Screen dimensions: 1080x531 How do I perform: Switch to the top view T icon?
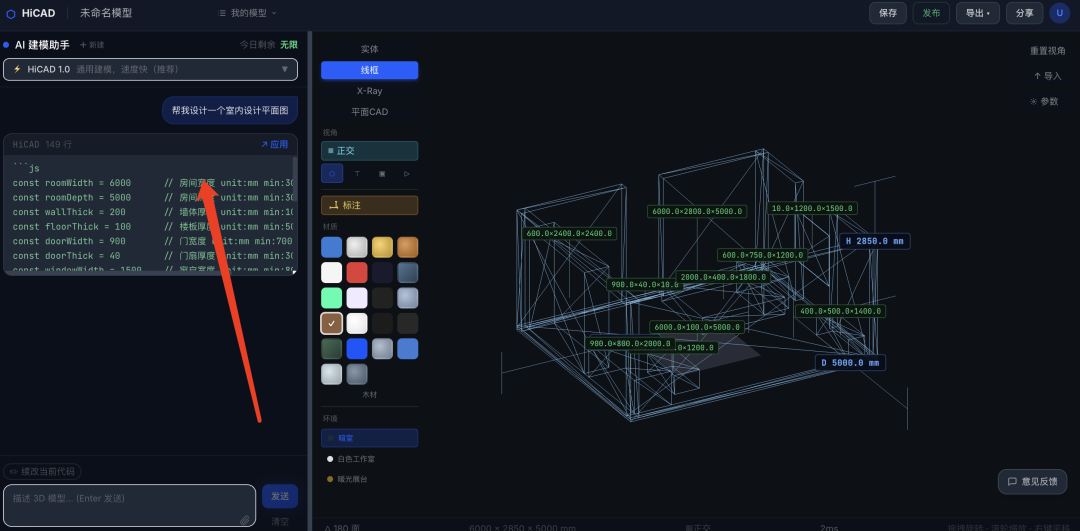[x=357, y=174]
